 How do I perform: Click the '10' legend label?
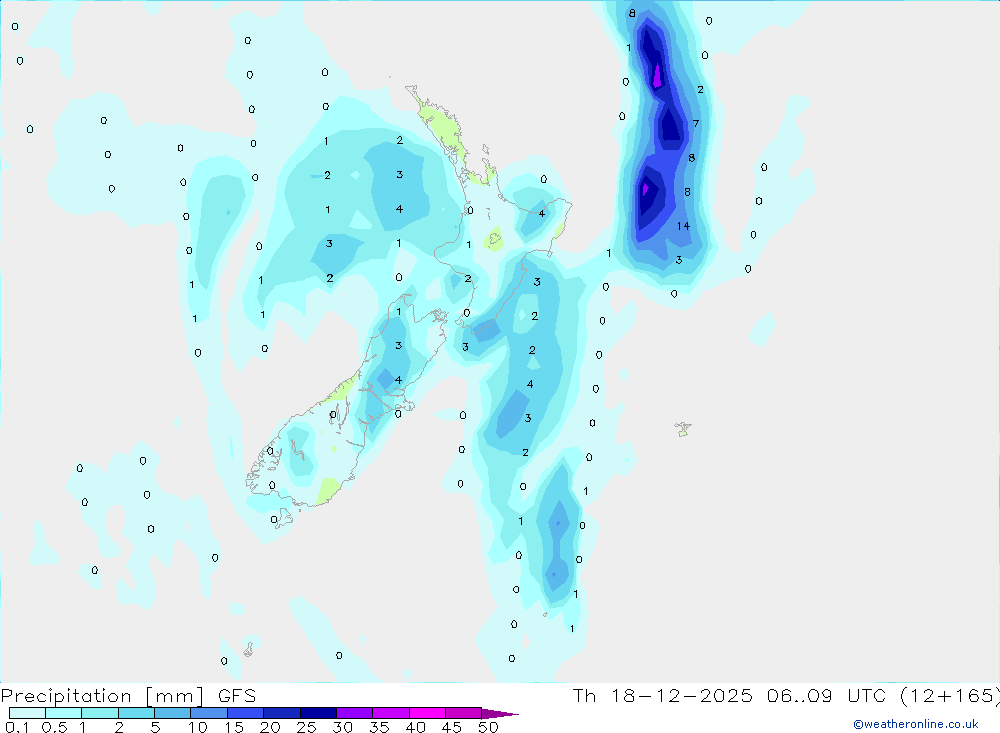[198, 727]
